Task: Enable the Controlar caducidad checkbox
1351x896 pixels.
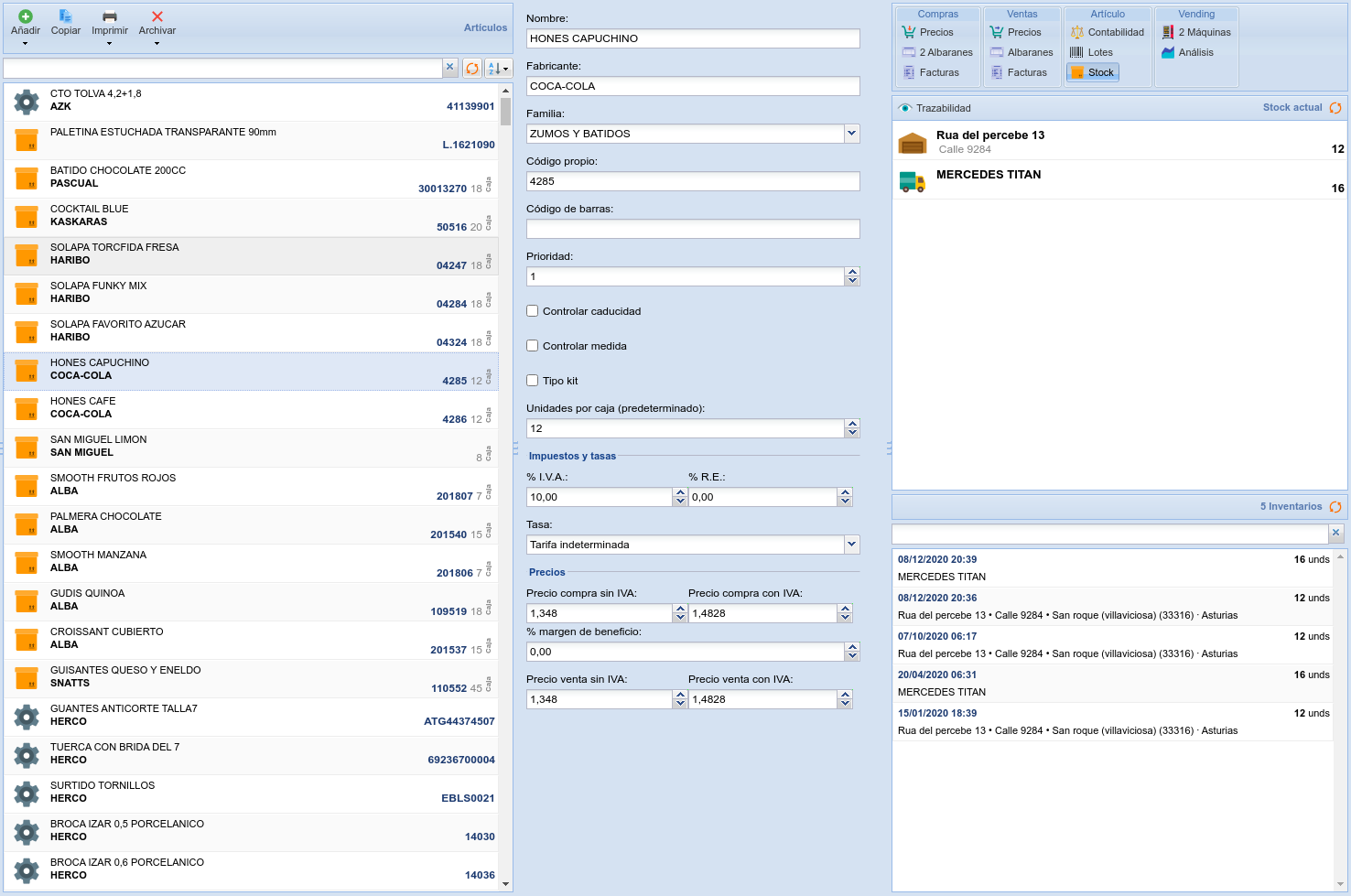Action: pos(533,311)
